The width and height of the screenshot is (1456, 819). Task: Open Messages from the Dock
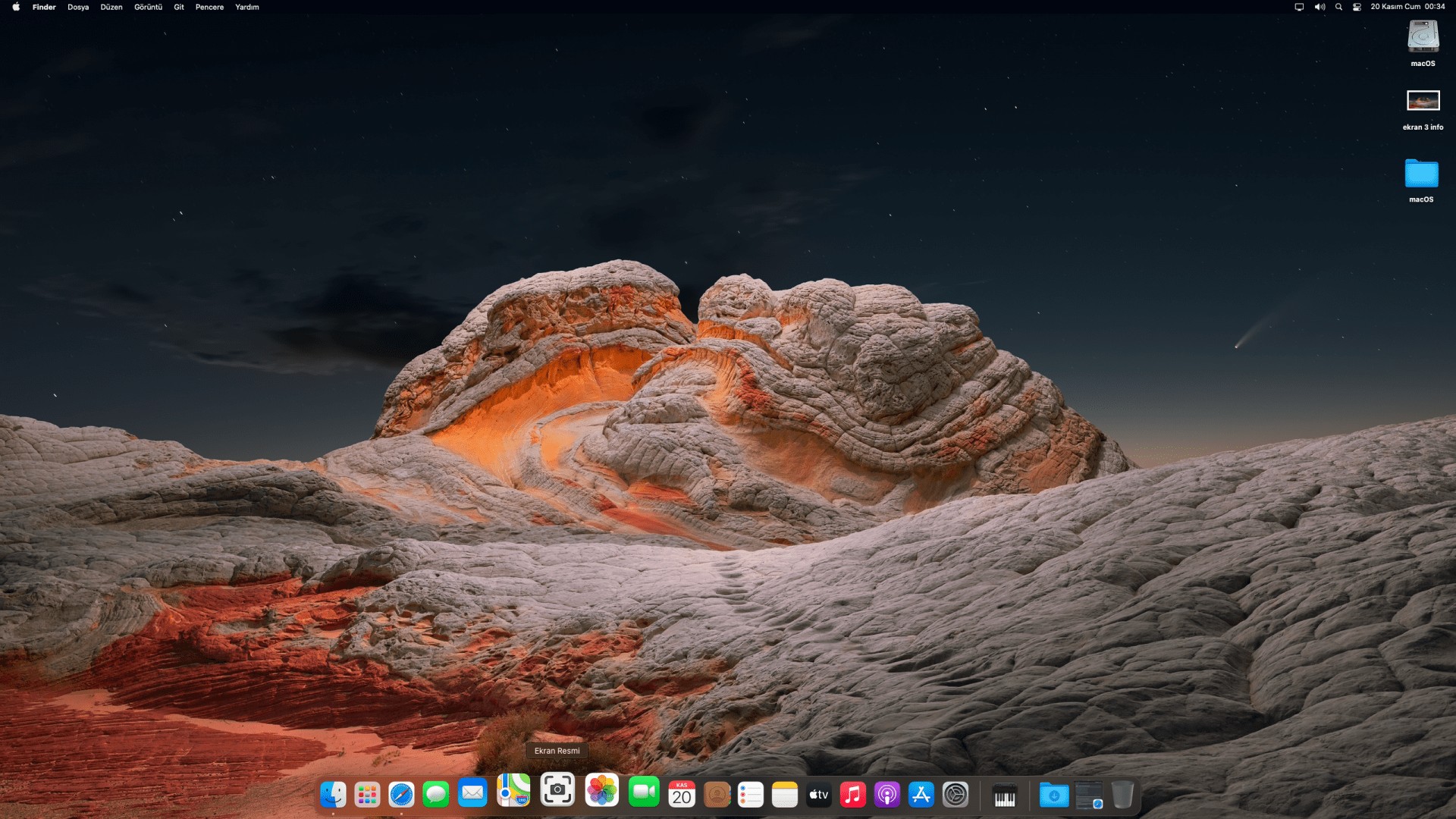tap(436, 795)
